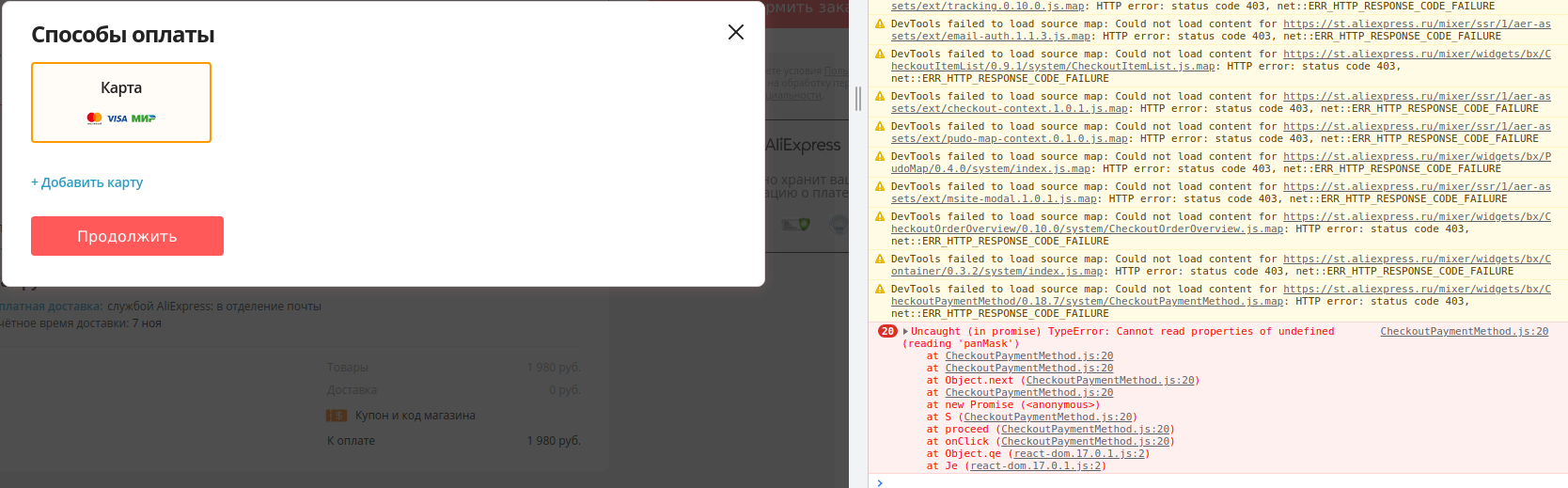Expand the Uncaught TypeError message triangle
This screenshot has height=488, width=1568.
905,331
